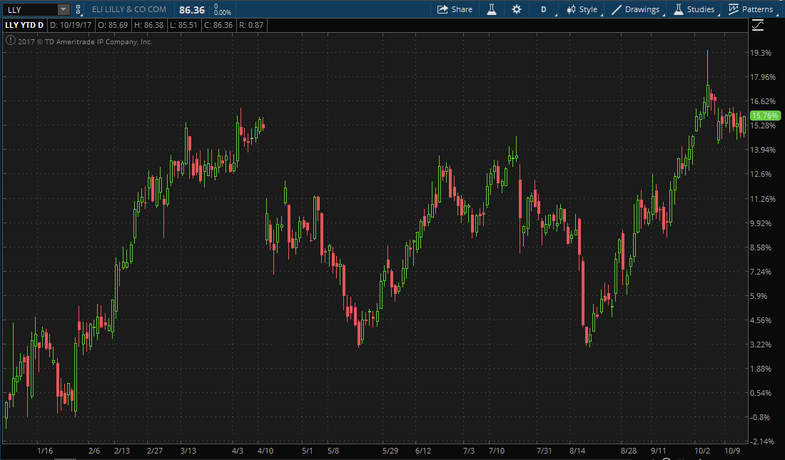Click the 86.36 last price value
785x460 pixels.
tap(192, 10)
